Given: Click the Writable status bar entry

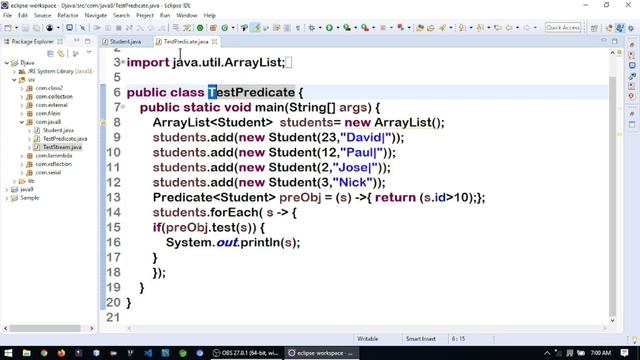Looking at the screenshot, I should [368, 339].
